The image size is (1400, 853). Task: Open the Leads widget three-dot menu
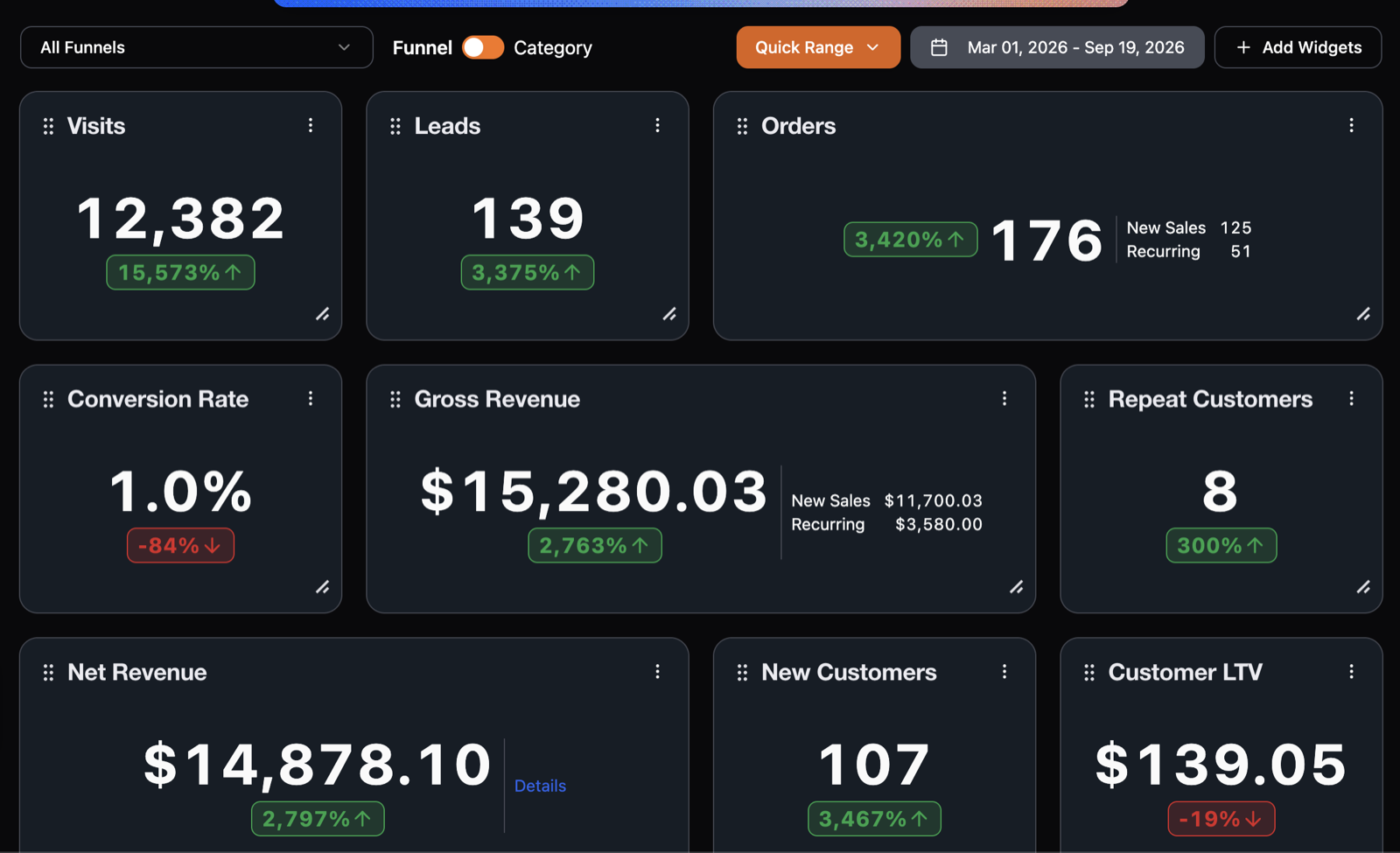click(x=657, y=126)
